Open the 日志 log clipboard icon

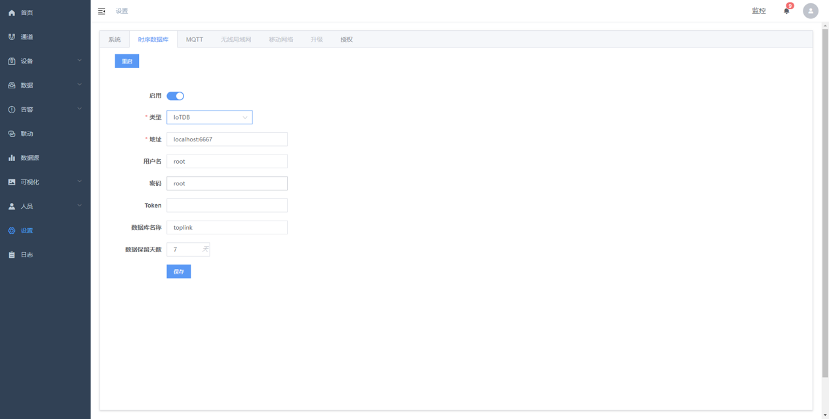[x=12, y=255]
